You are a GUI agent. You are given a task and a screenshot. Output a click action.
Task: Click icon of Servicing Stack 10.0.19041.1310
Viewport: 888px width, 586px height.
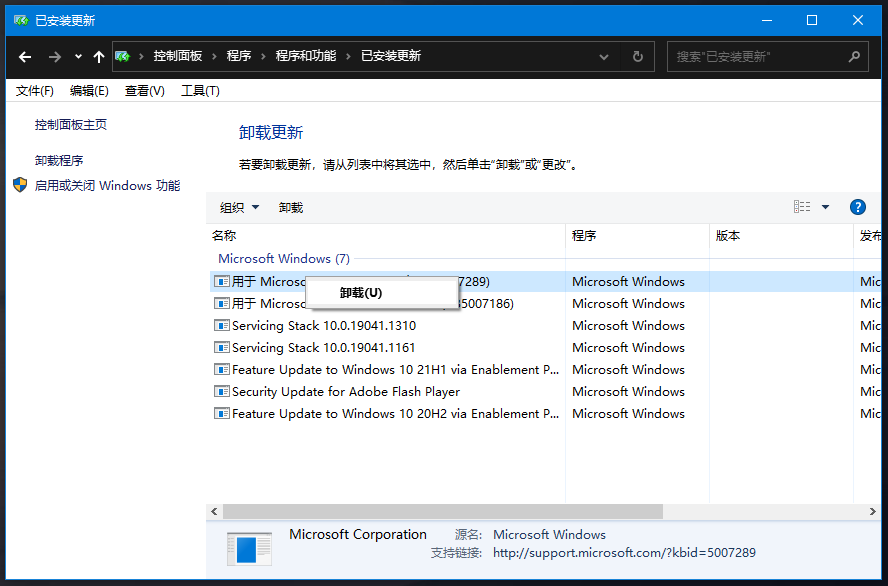(221, 326)
